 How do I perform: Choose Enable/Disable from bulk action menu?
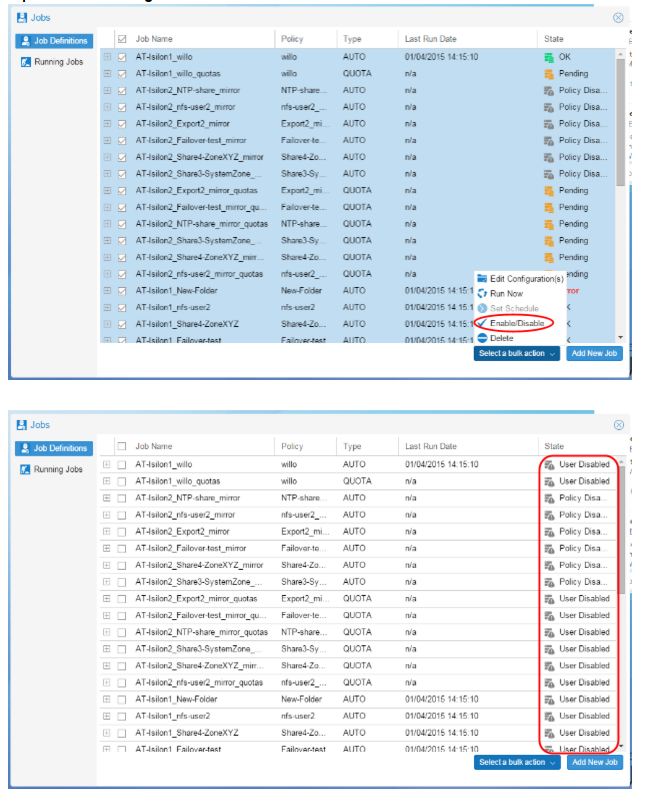click(520, 323)
